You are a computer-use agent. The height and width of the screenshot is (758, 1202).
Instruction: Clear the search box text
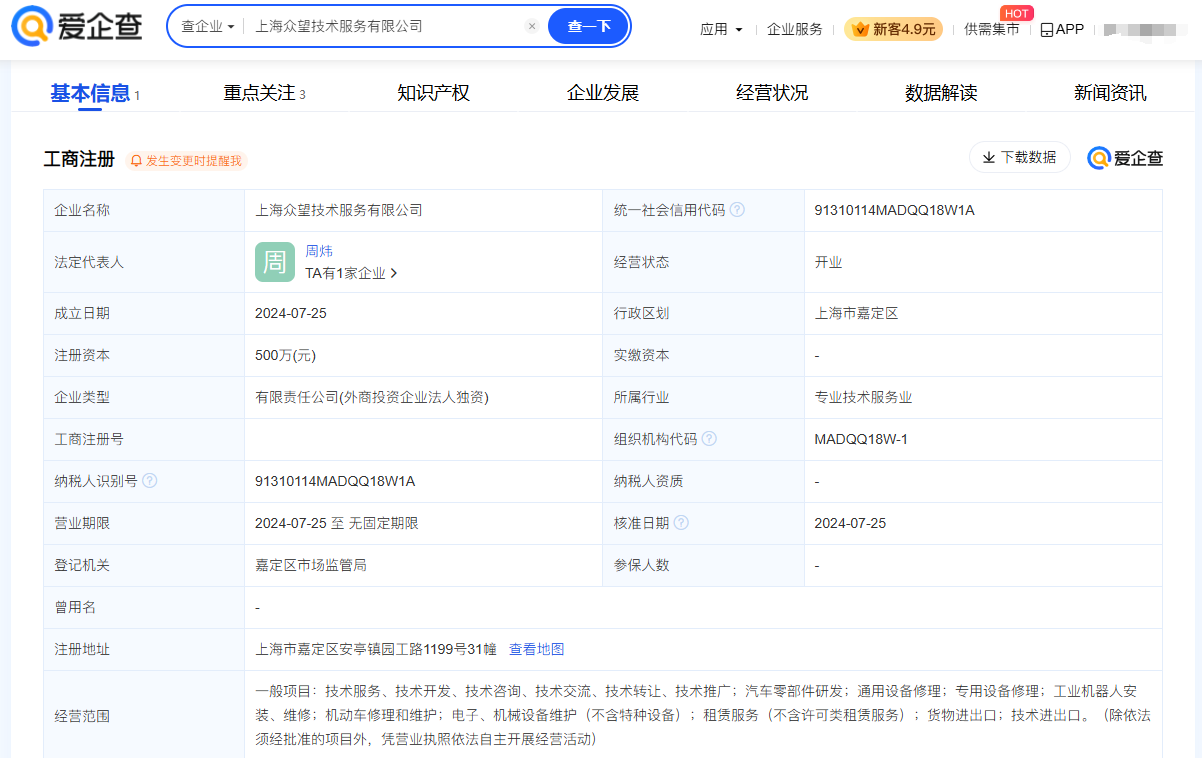(532, 26)
